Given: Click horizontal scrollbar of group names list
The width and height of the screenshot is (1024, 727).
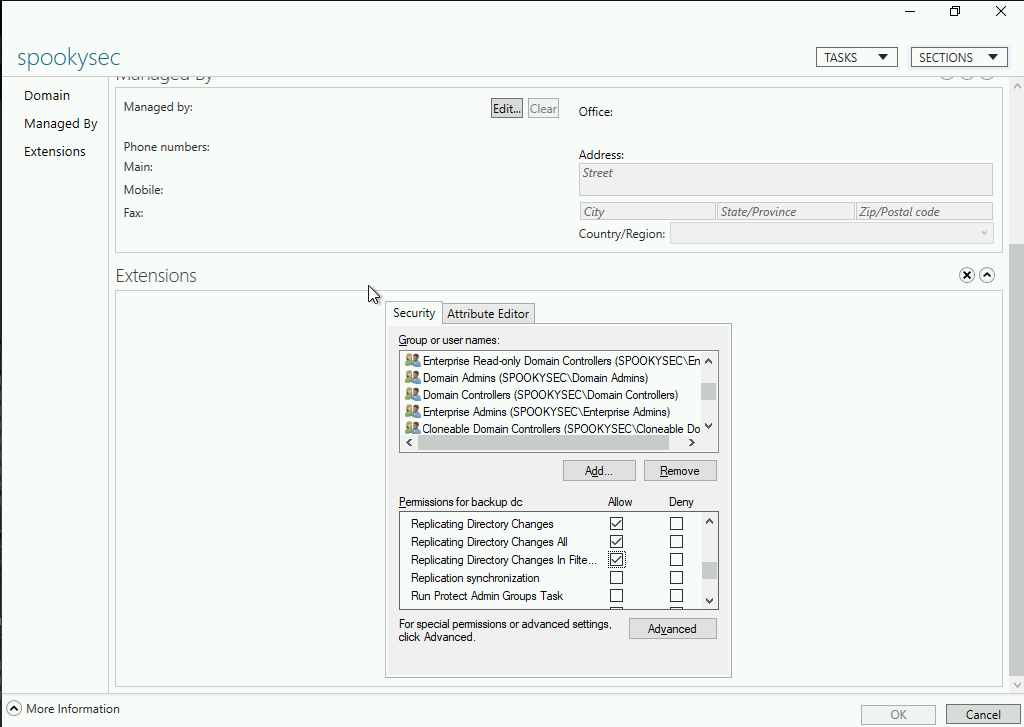Looking at the screenshot, I should [550, 443].
